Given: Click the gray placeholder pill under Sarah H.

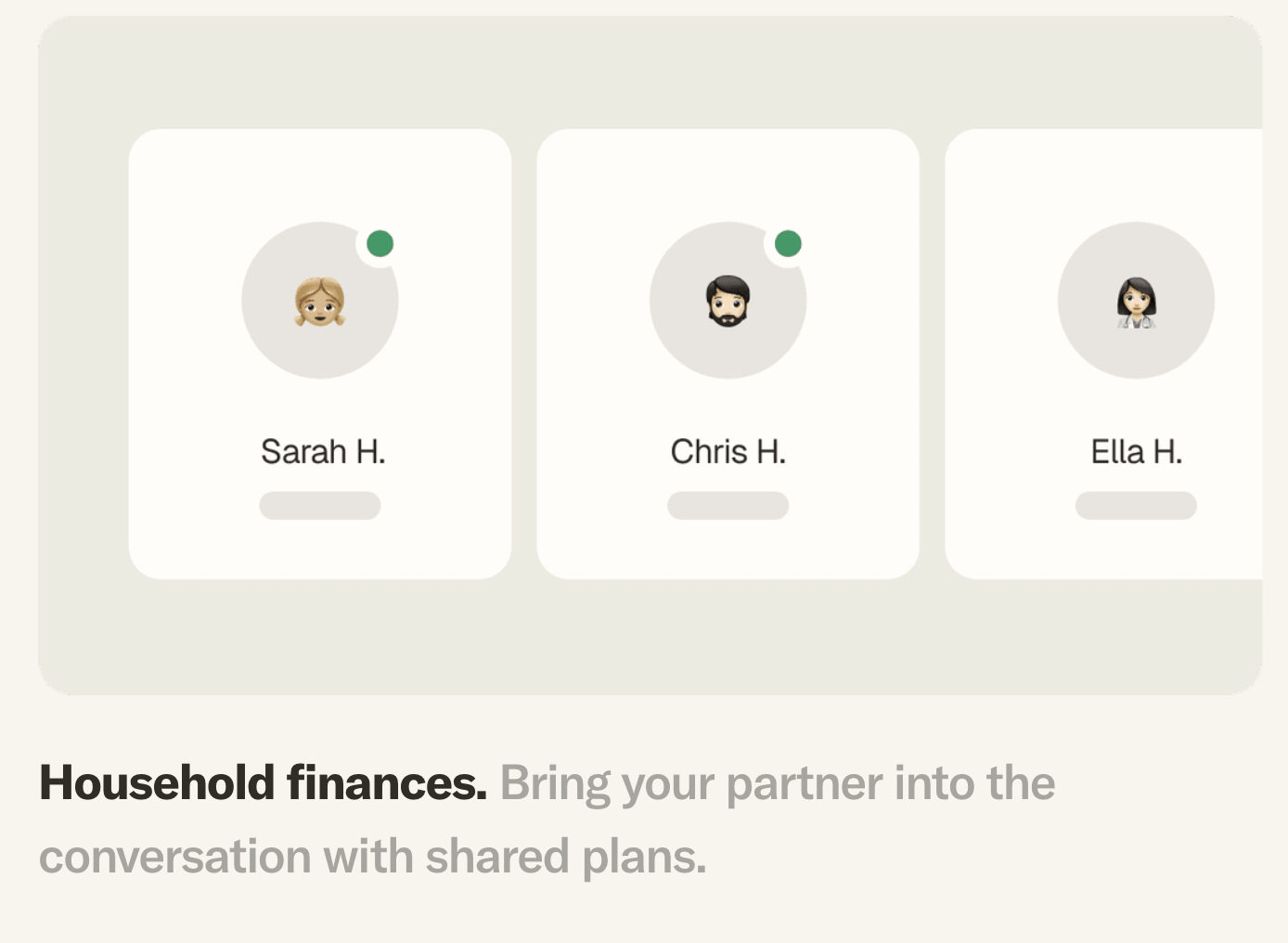Looking at the screenshot, I should point(320,506).
